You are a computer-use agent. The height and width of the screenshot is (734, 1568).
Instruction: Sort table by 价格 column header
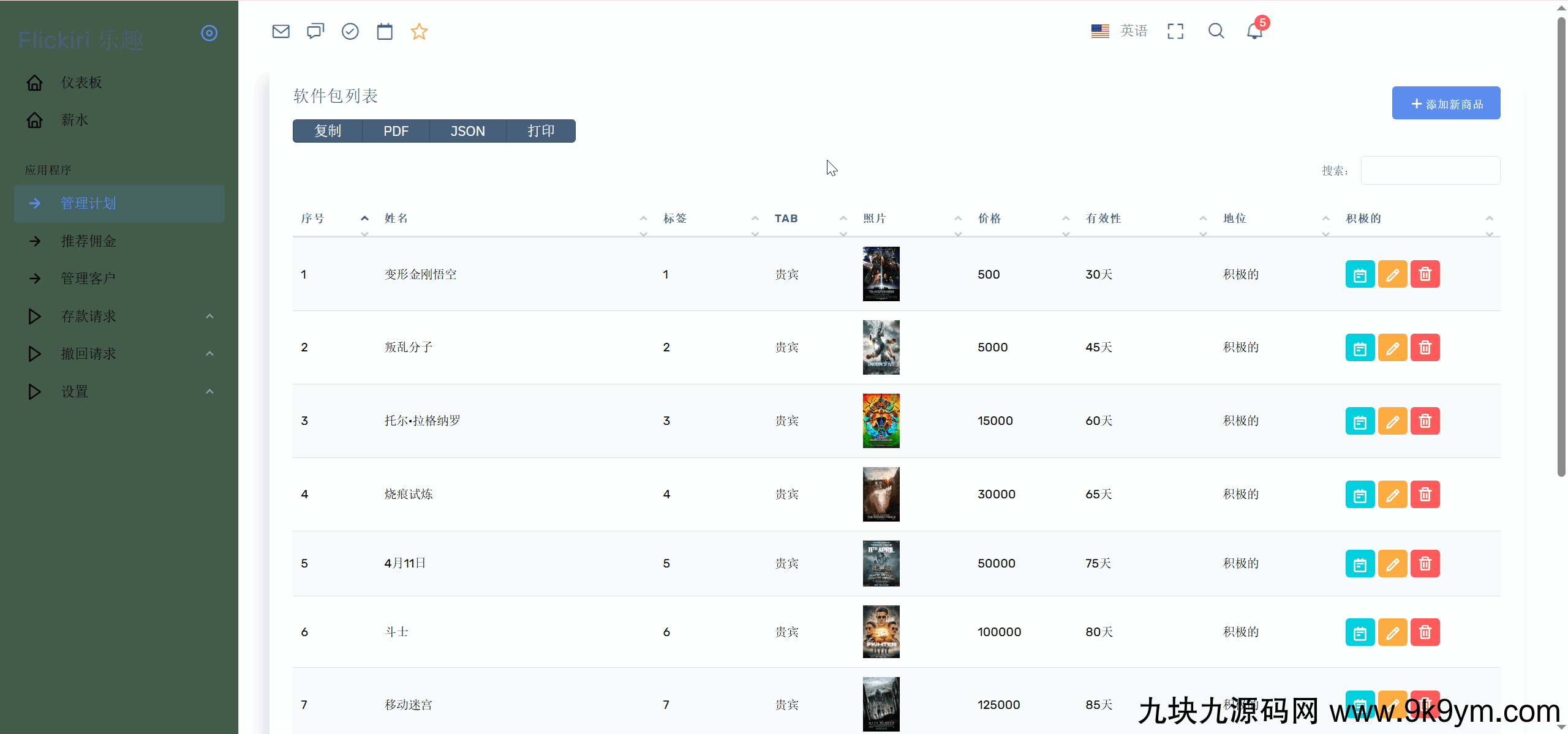[x=989, y=219]
